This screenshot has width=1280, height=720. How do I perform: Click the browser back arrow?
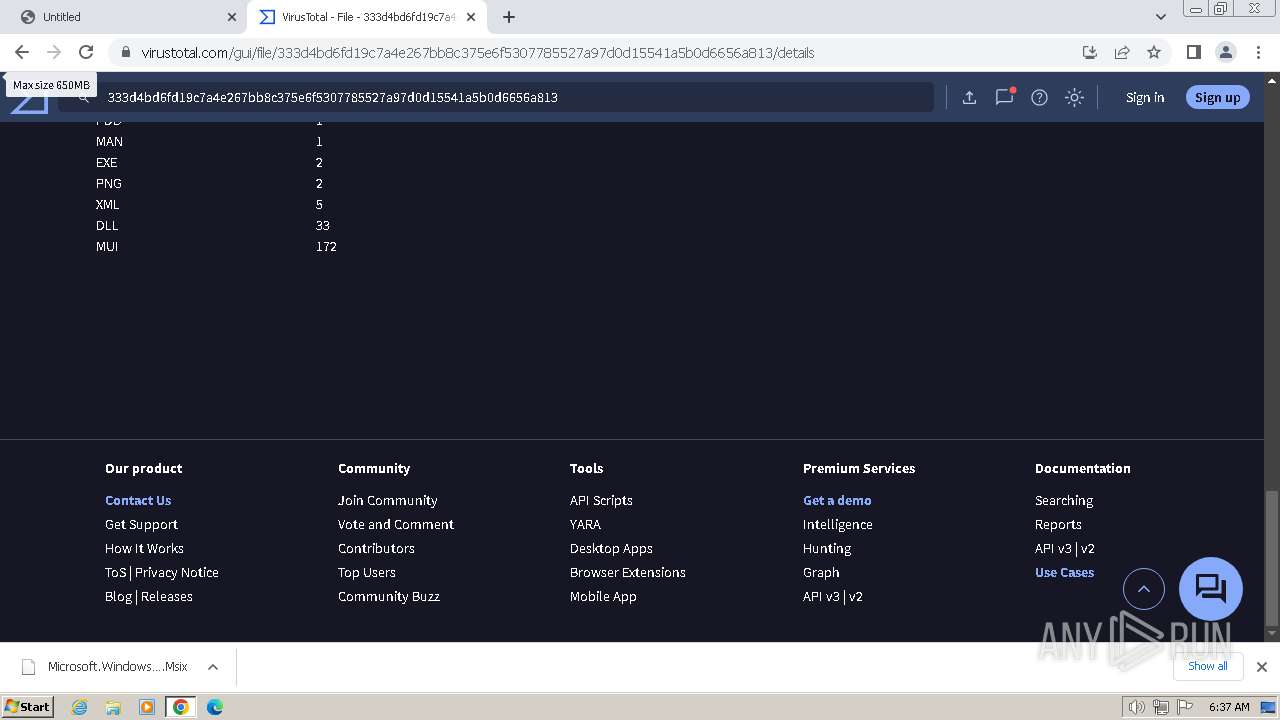pyautogui.click(x=22, y=52)
